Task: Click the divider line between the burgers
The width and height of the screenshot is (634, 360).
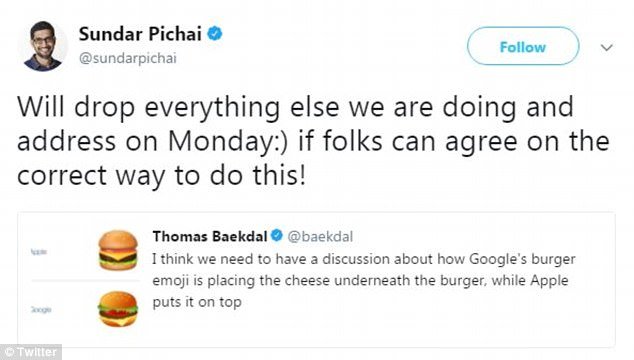Action: point(85,280)
